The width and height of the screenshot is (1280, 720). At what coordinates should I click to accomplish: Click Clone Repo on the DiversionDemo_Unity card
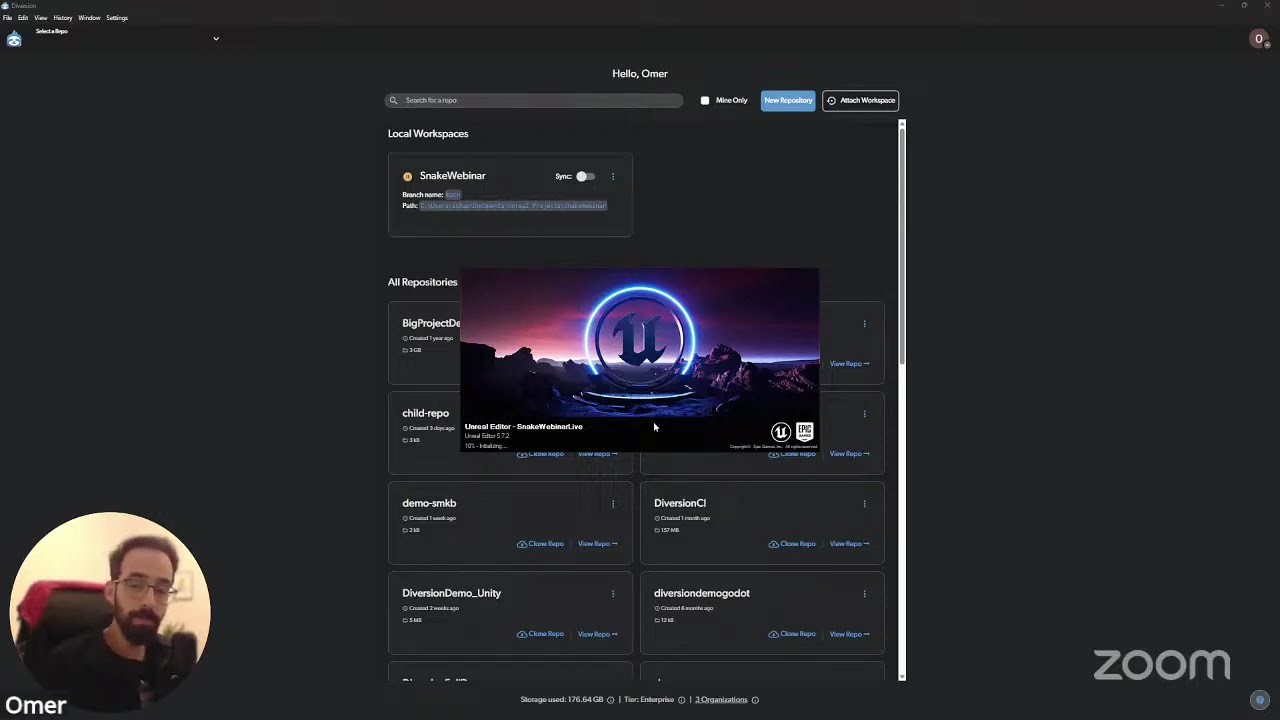540,634
